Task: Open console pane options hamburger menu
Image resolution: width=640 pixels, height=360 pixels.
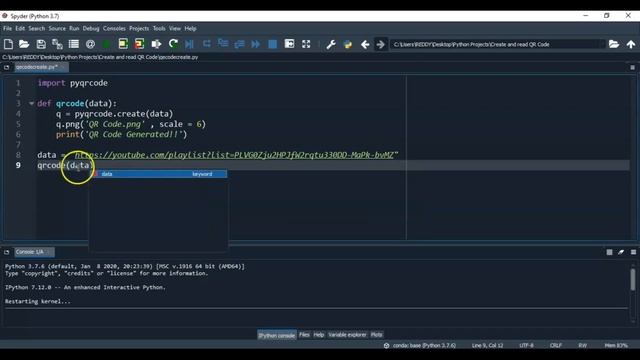Action: 633,252
